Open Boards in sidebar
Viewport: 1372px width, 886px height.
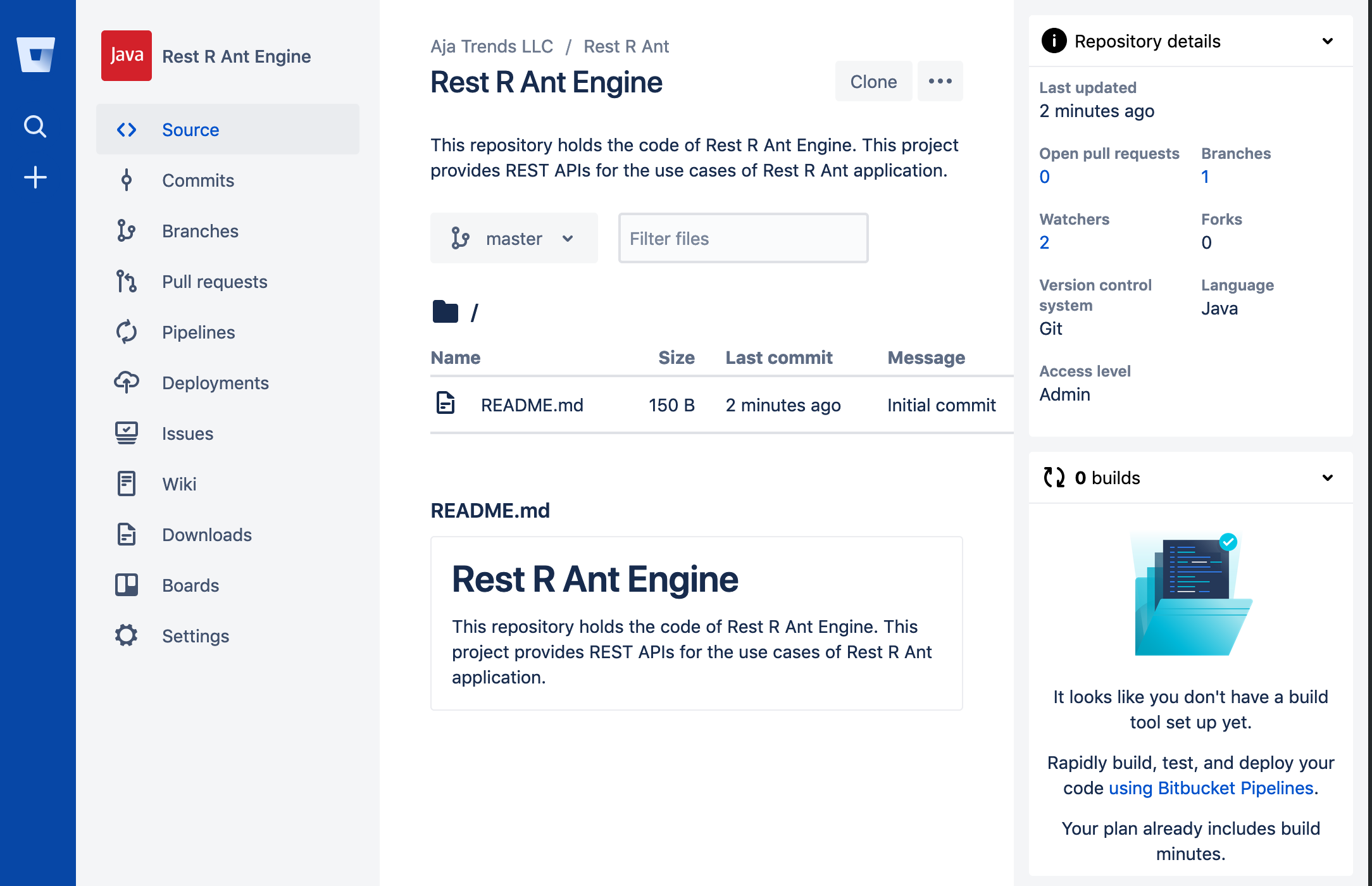tap(228, 585)
